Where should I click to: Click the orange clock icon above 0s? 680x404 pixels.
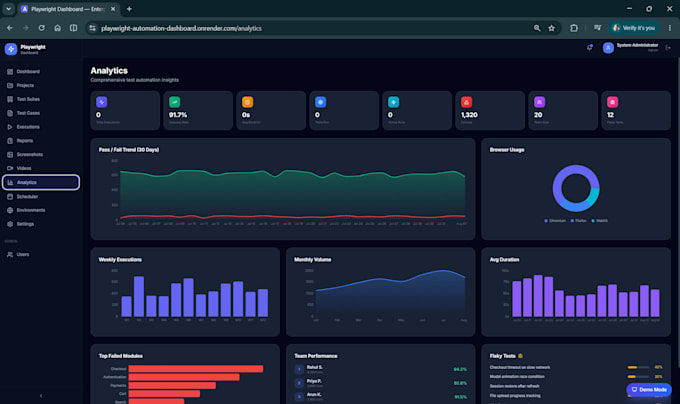[247, 102]
